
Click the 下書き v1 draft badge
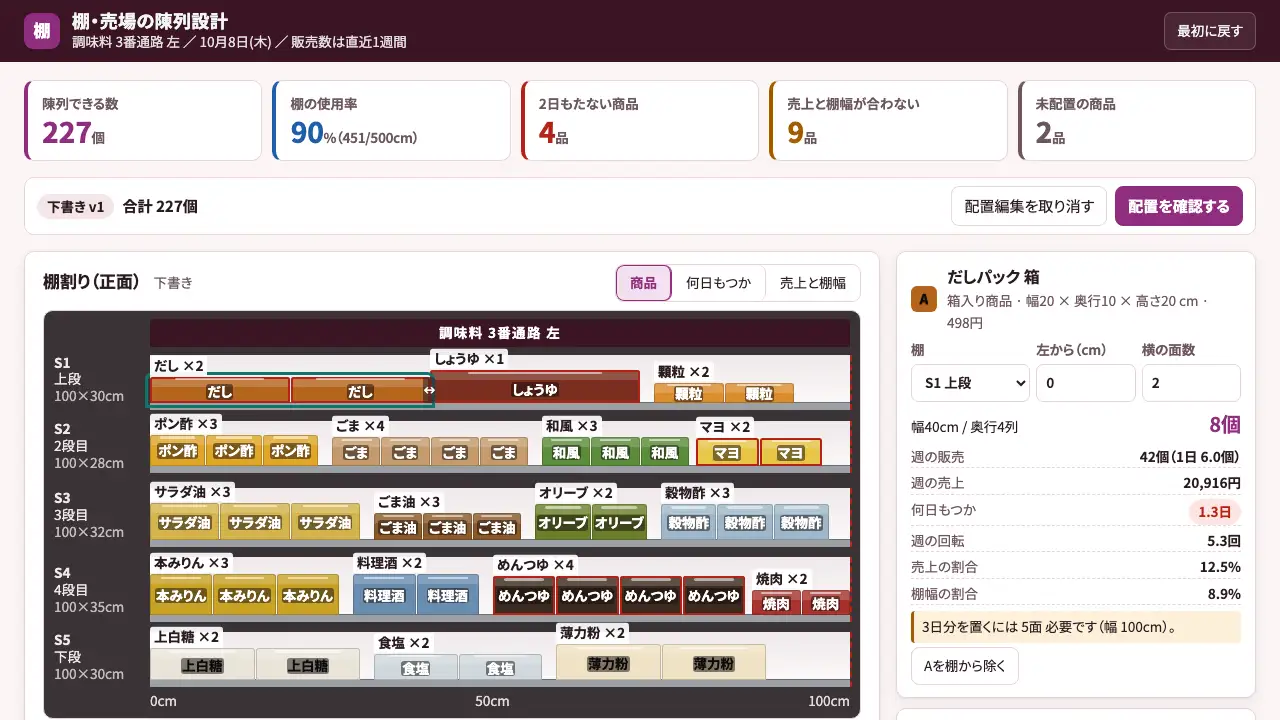(x=76, y=207)
